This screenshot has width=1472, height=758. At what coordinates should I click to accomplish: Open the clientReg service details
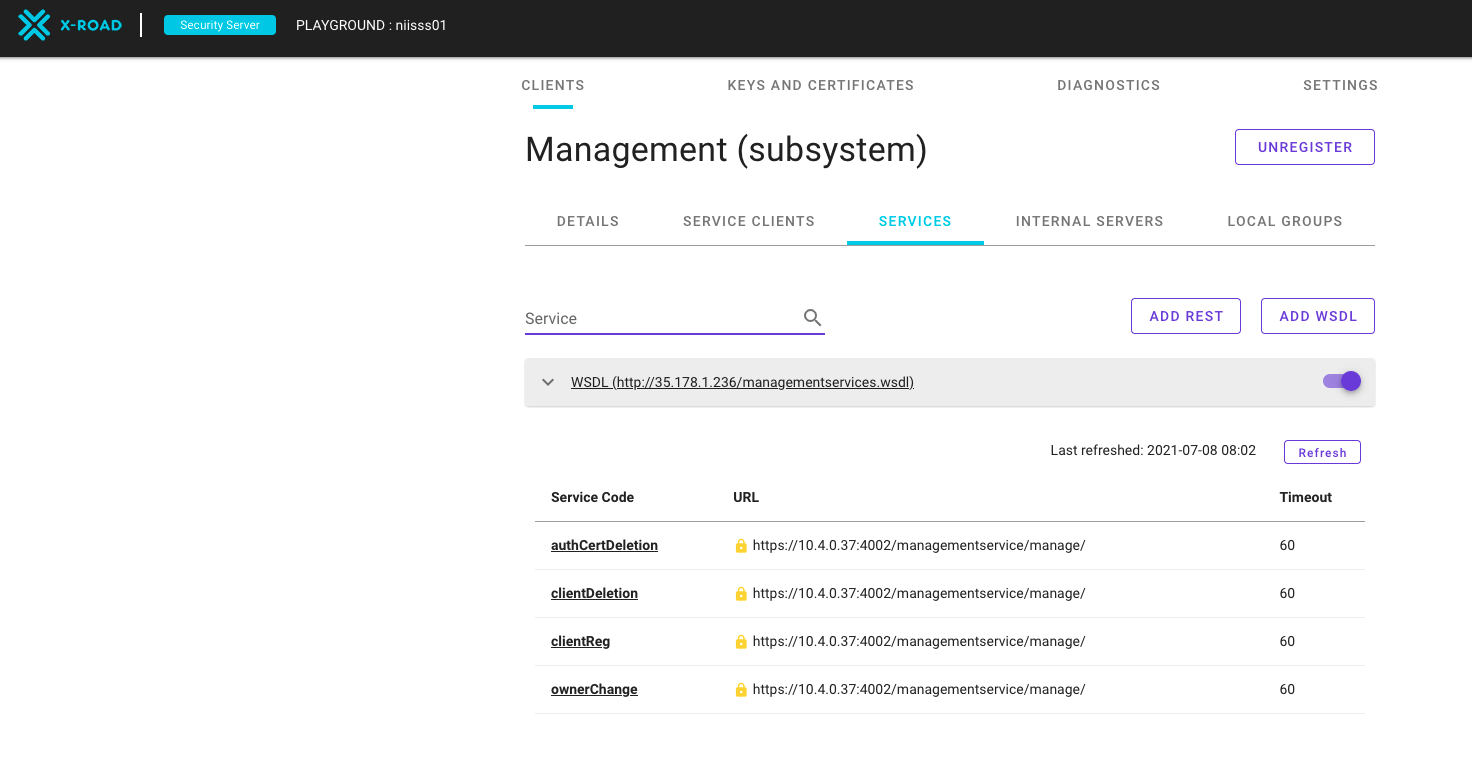click(580, 641)
